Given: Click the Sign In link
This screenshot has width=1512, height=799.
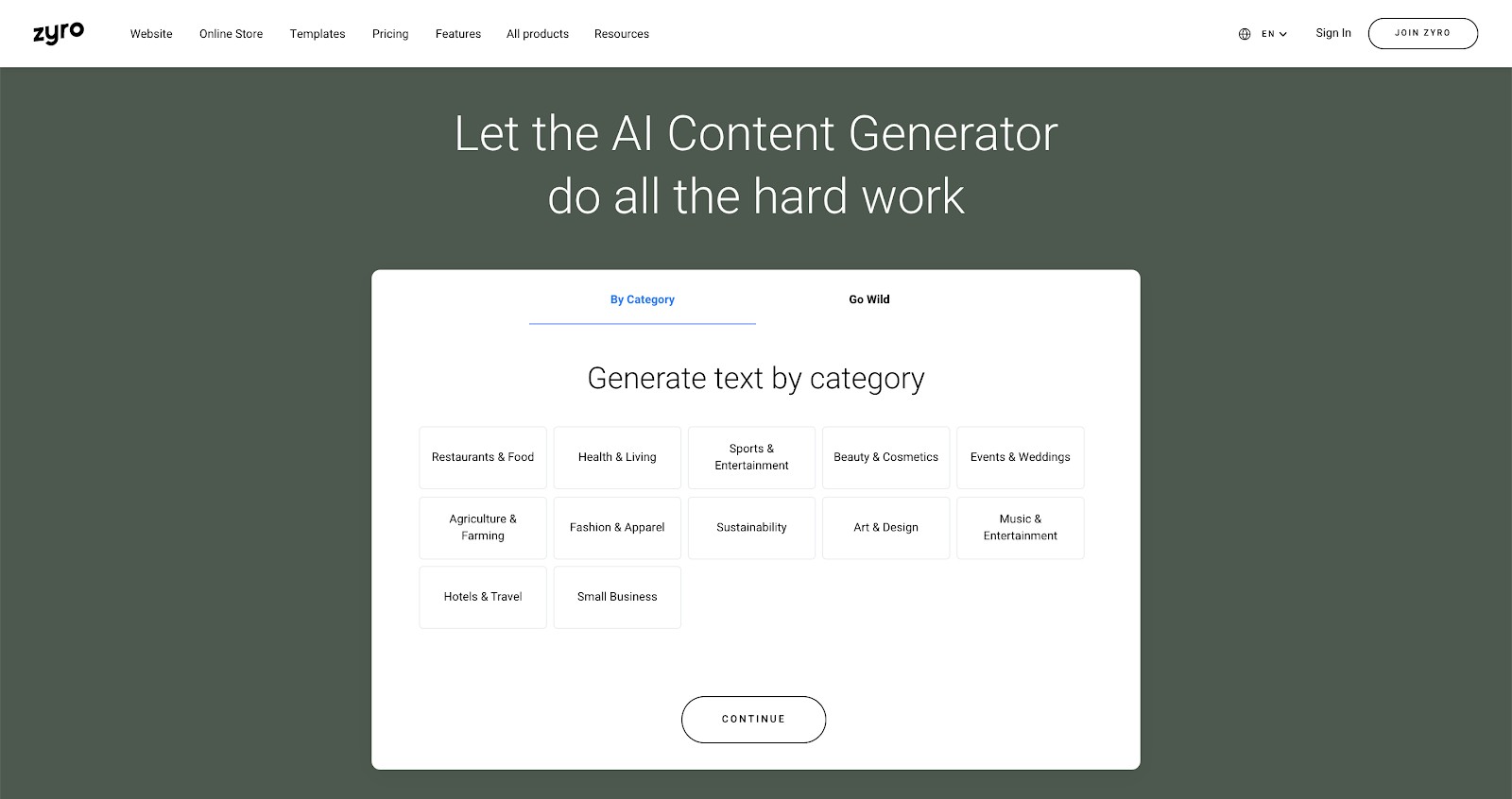Looking at the screenshot, I should point(1333,33).
